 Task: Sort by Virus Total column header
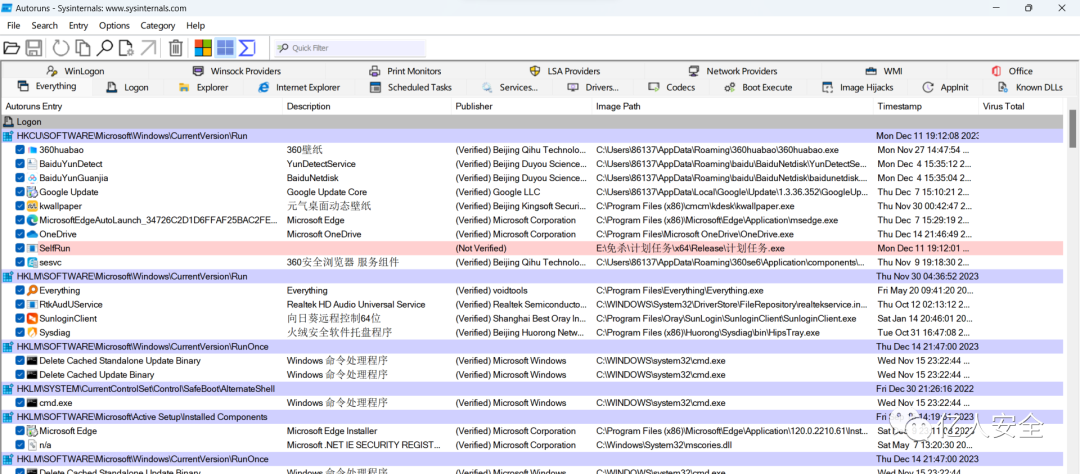tap(1021, 106)
